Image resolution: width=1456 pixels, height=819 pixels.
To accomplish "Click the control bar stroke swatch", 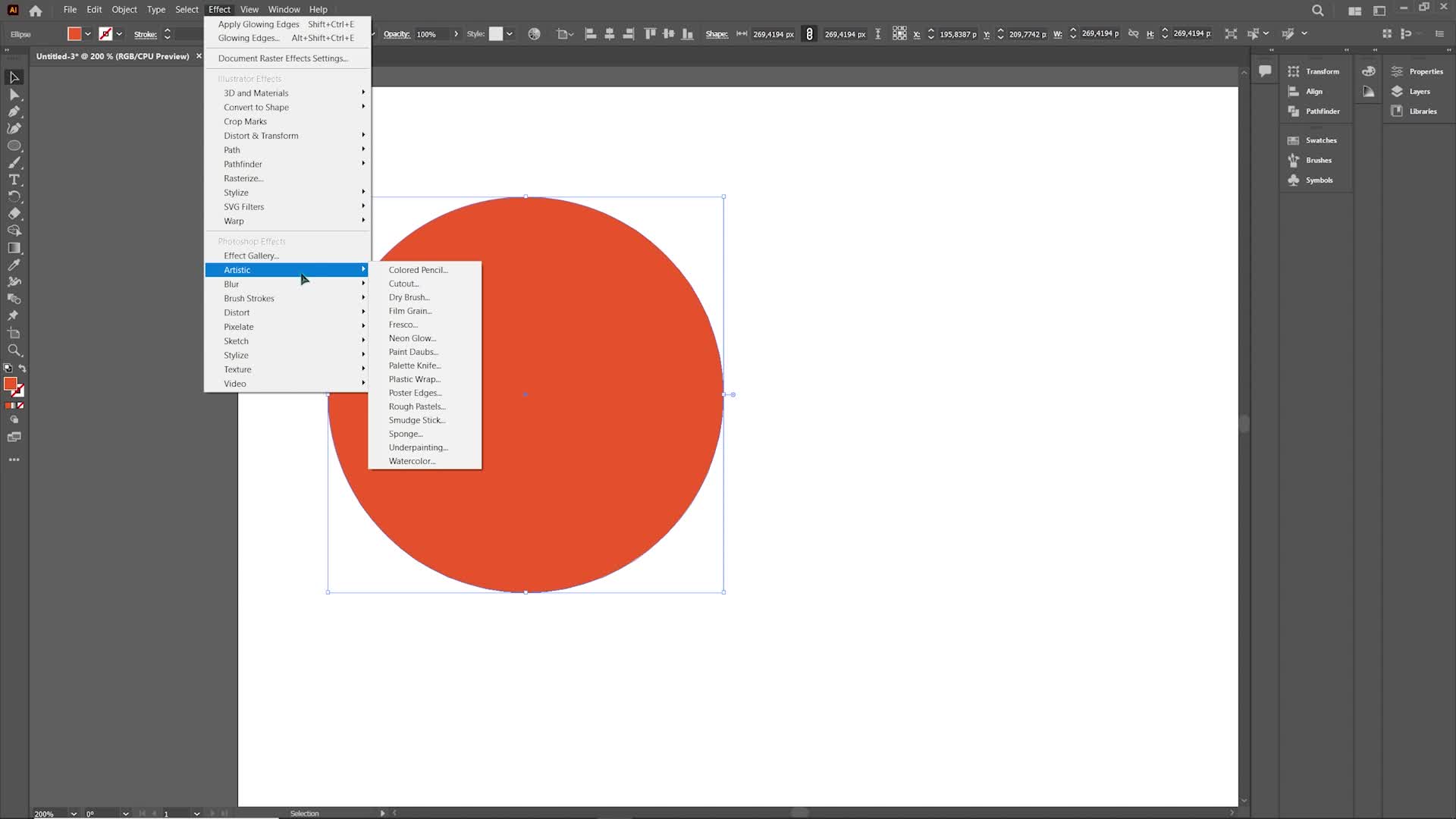I will pyautogui.click(x=105, y=34).
